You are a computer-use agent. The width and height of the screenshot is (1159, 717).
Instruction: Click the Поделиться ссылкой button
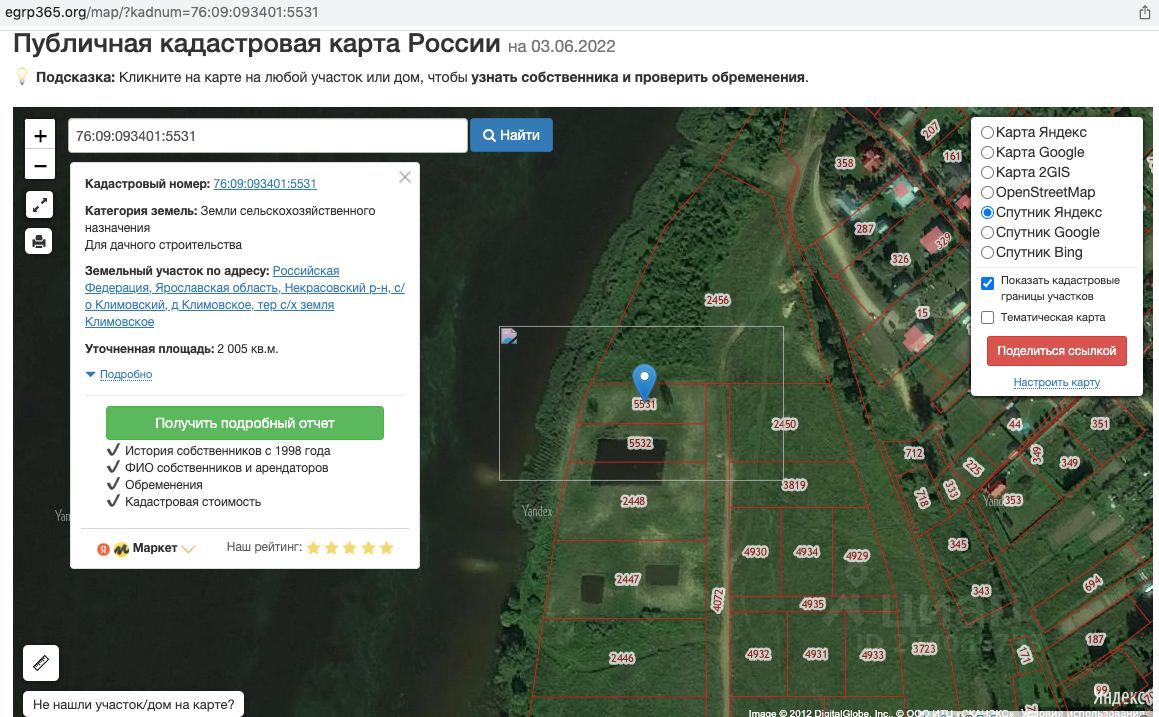coord(1056,351)
